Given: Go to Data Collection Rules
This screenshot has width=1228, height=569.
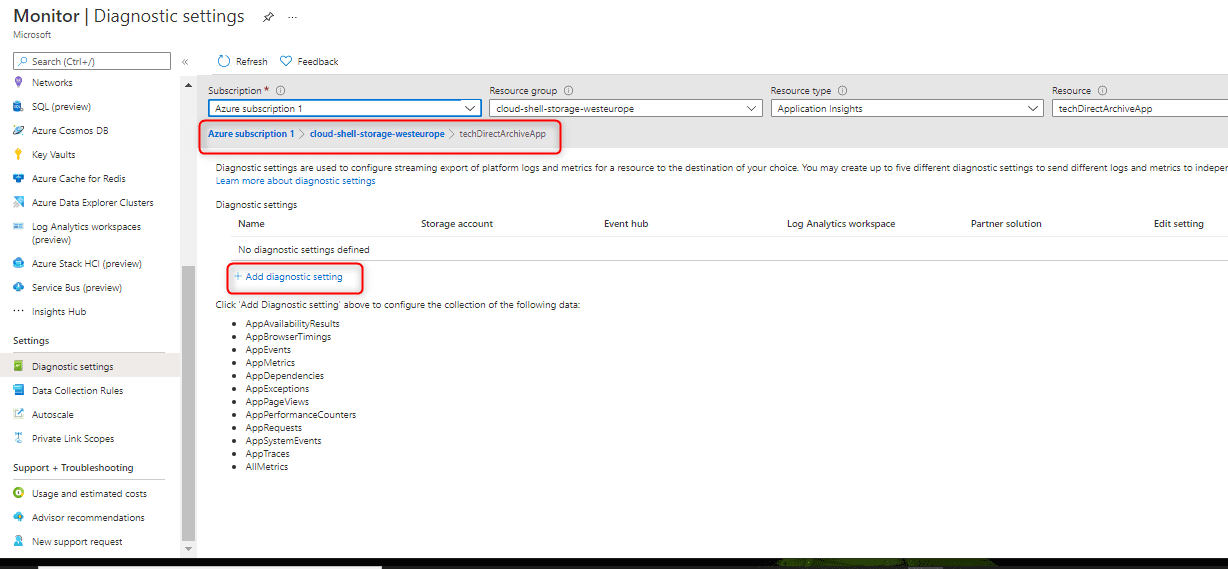Looking at the screenshot, I should 77,391.
